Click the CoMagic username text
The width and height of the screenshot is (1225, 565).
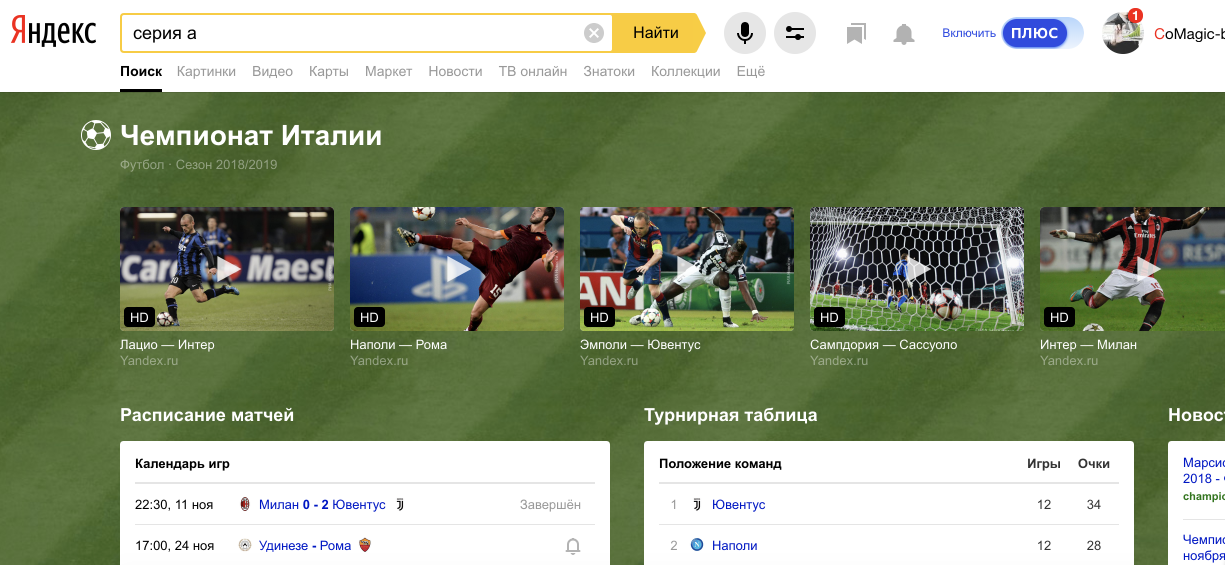pyautogui.click(x=1189, y=33)
